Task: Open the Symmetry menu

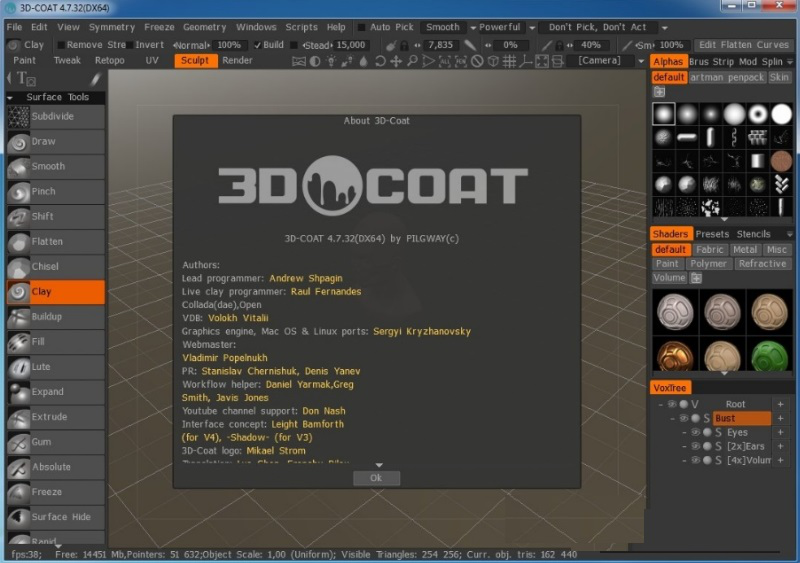Action: 112,27
